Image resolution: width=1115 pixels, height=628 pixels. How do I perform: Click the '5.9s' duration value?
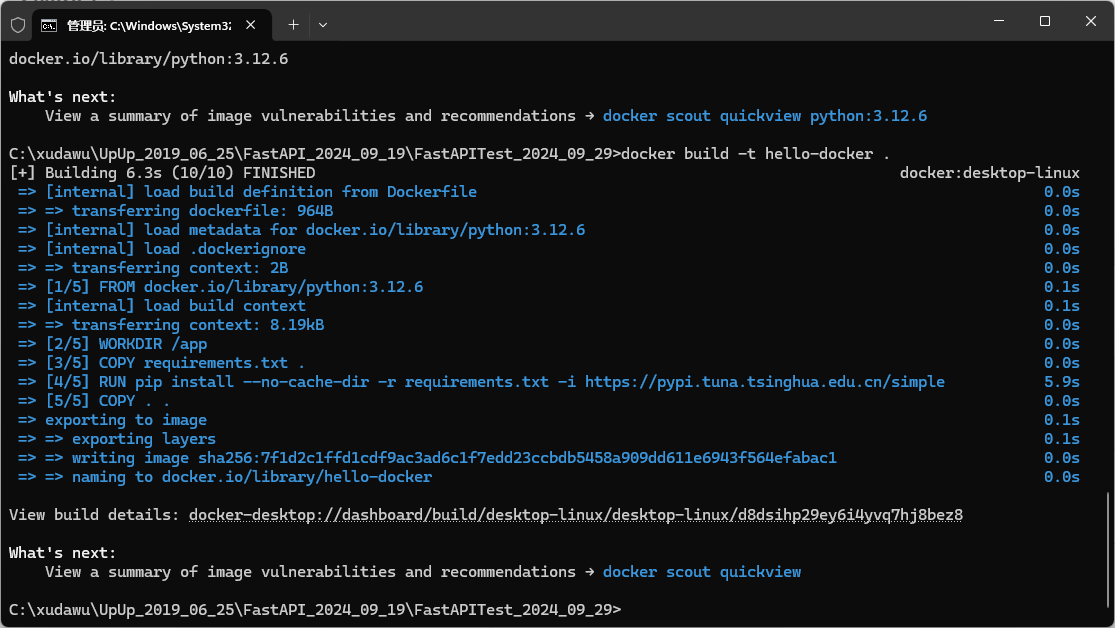[1062, 382]
